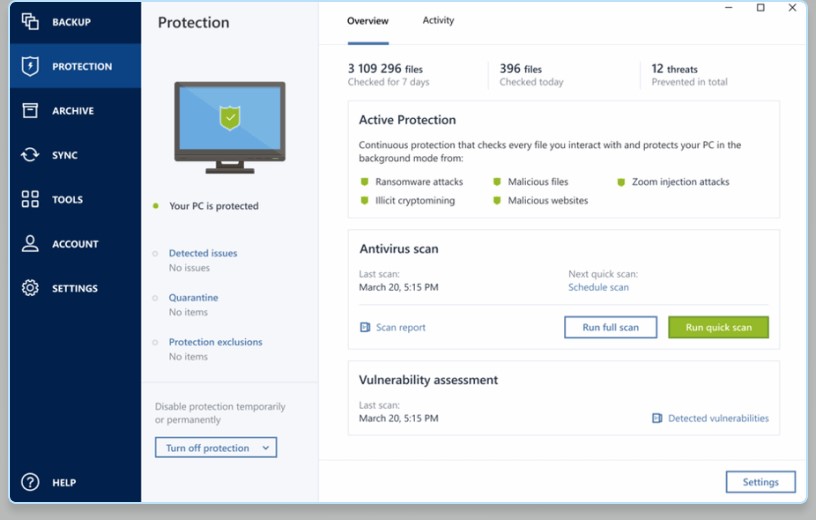Click the protected PC monitor illustration
This screenshot has width=816, height=520.
[x=230, y=128]
